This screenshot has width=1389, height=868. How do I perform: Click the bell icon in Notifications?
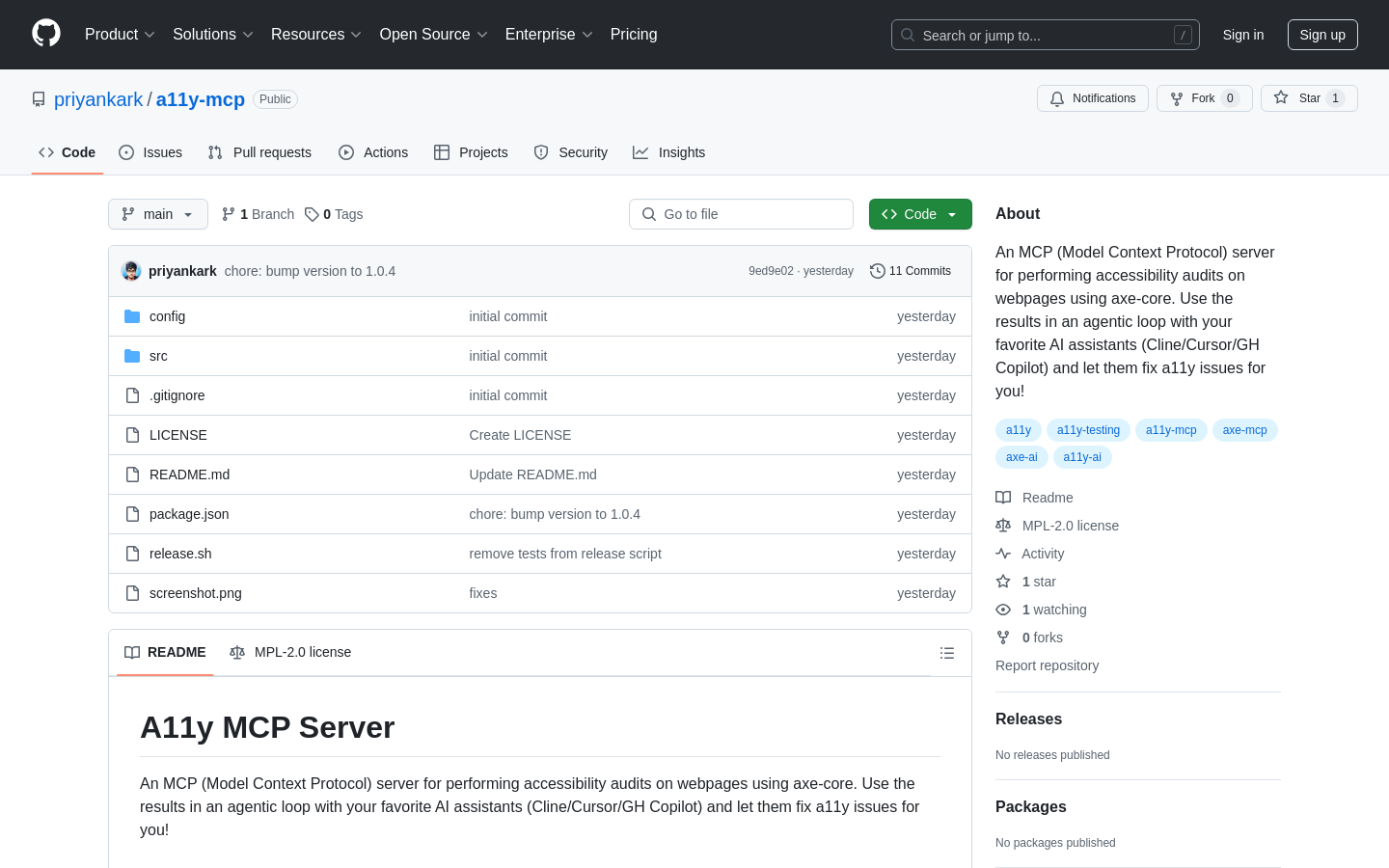pyautogui.click(x=1057, y=98)
